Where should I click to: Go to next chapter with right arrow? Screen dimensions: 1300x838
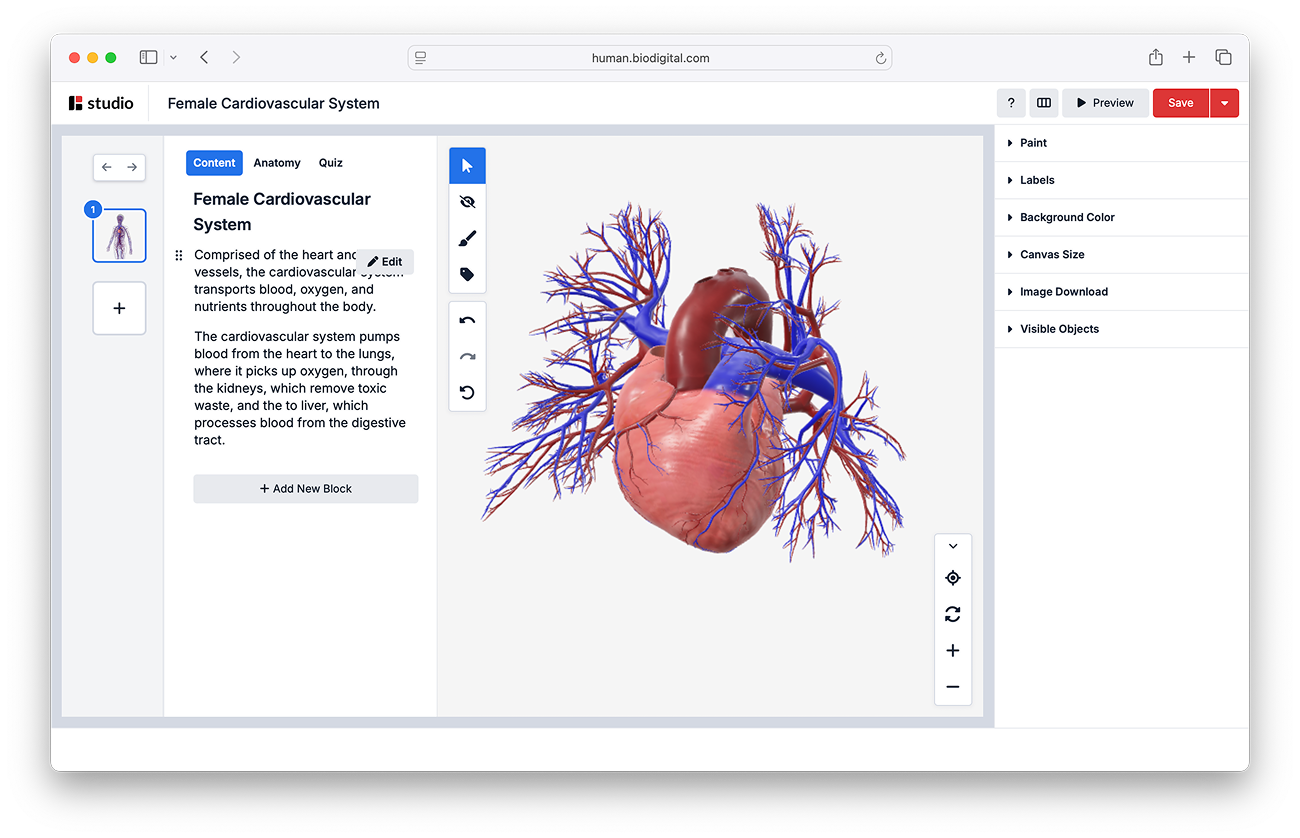coord(132,167)
